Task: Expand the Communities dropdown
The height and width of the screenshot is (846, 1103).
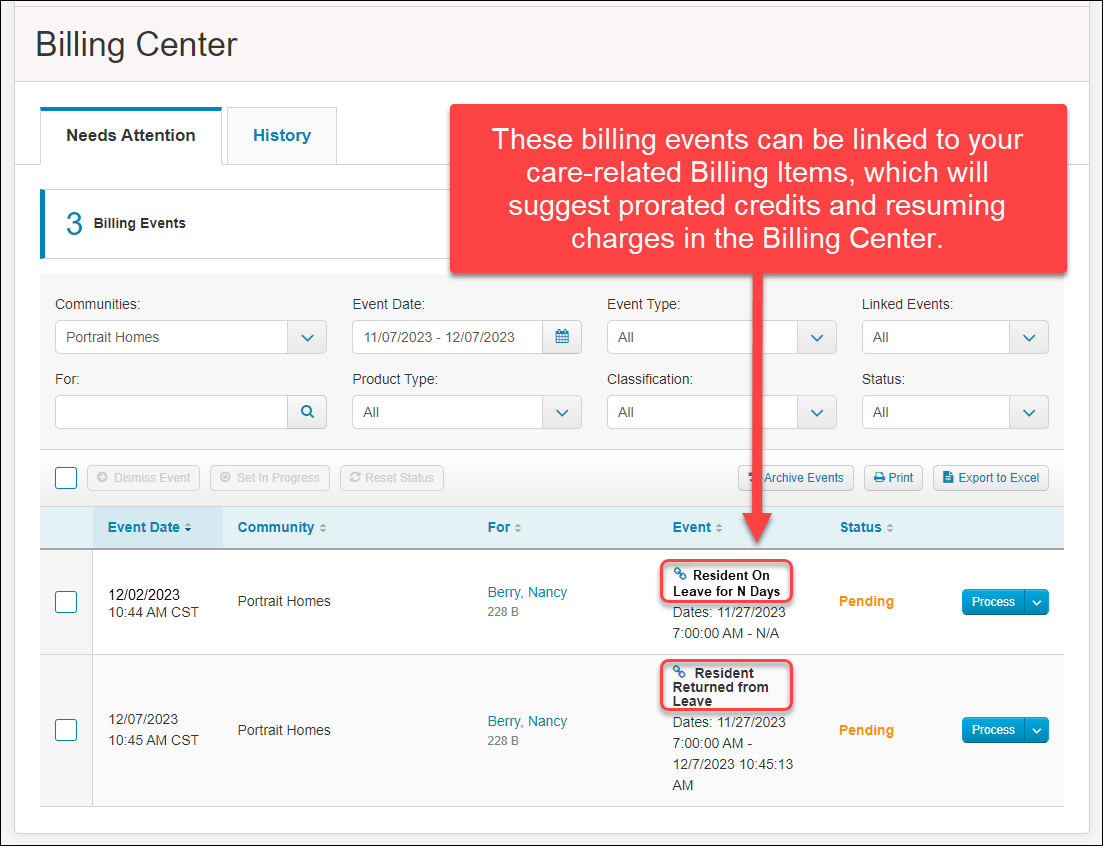Action: coord(307,337)
